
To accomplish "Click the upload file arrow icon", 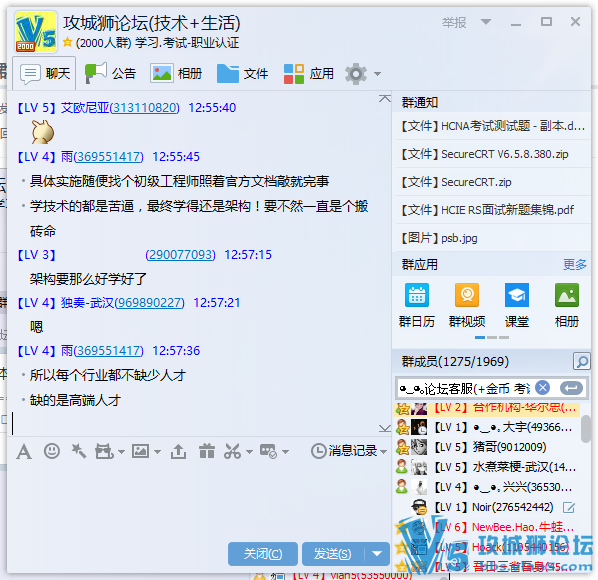I will (x=178, y=451).
